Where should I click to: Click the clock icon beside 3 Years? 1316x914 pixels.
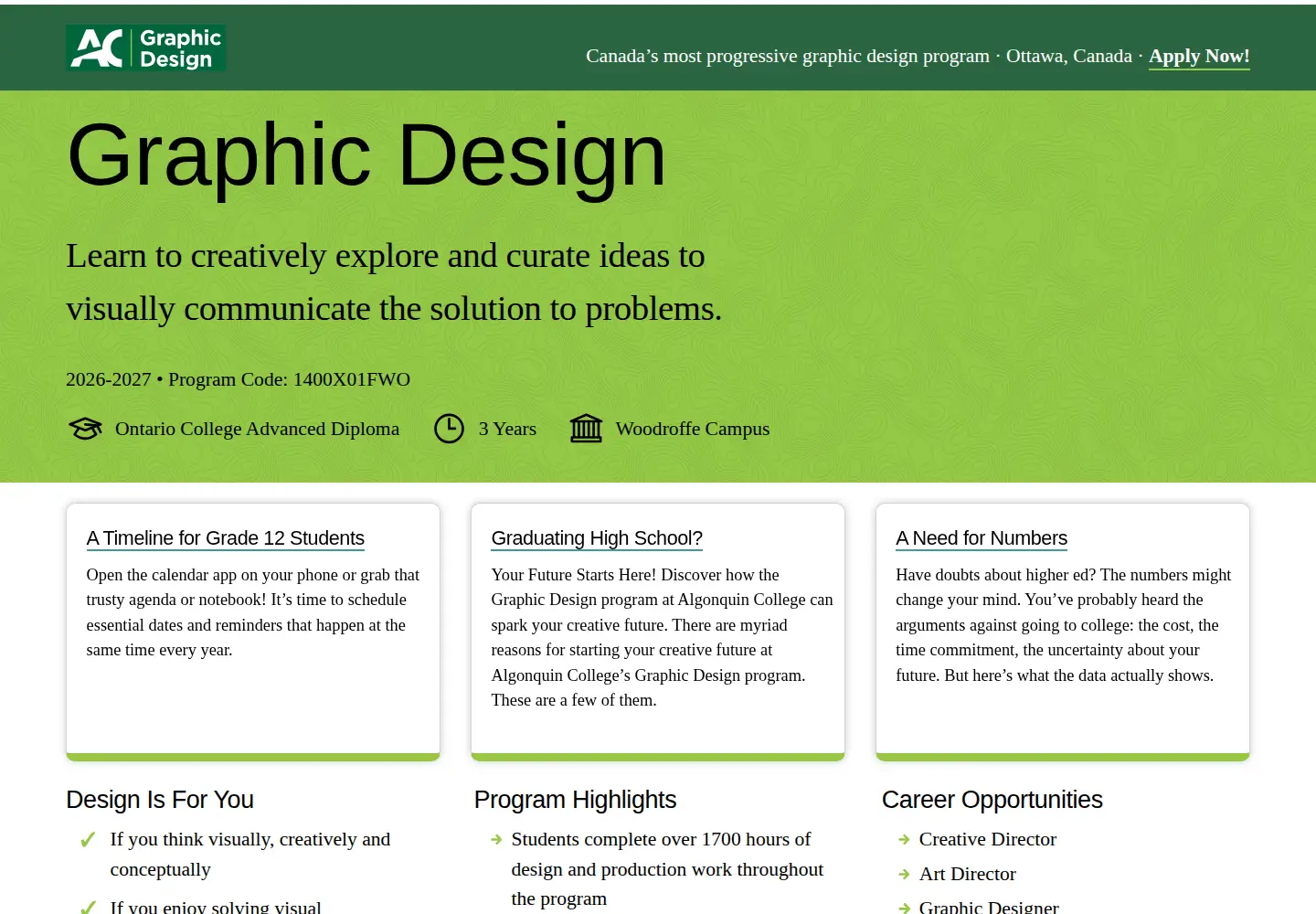tap(449, 429)
